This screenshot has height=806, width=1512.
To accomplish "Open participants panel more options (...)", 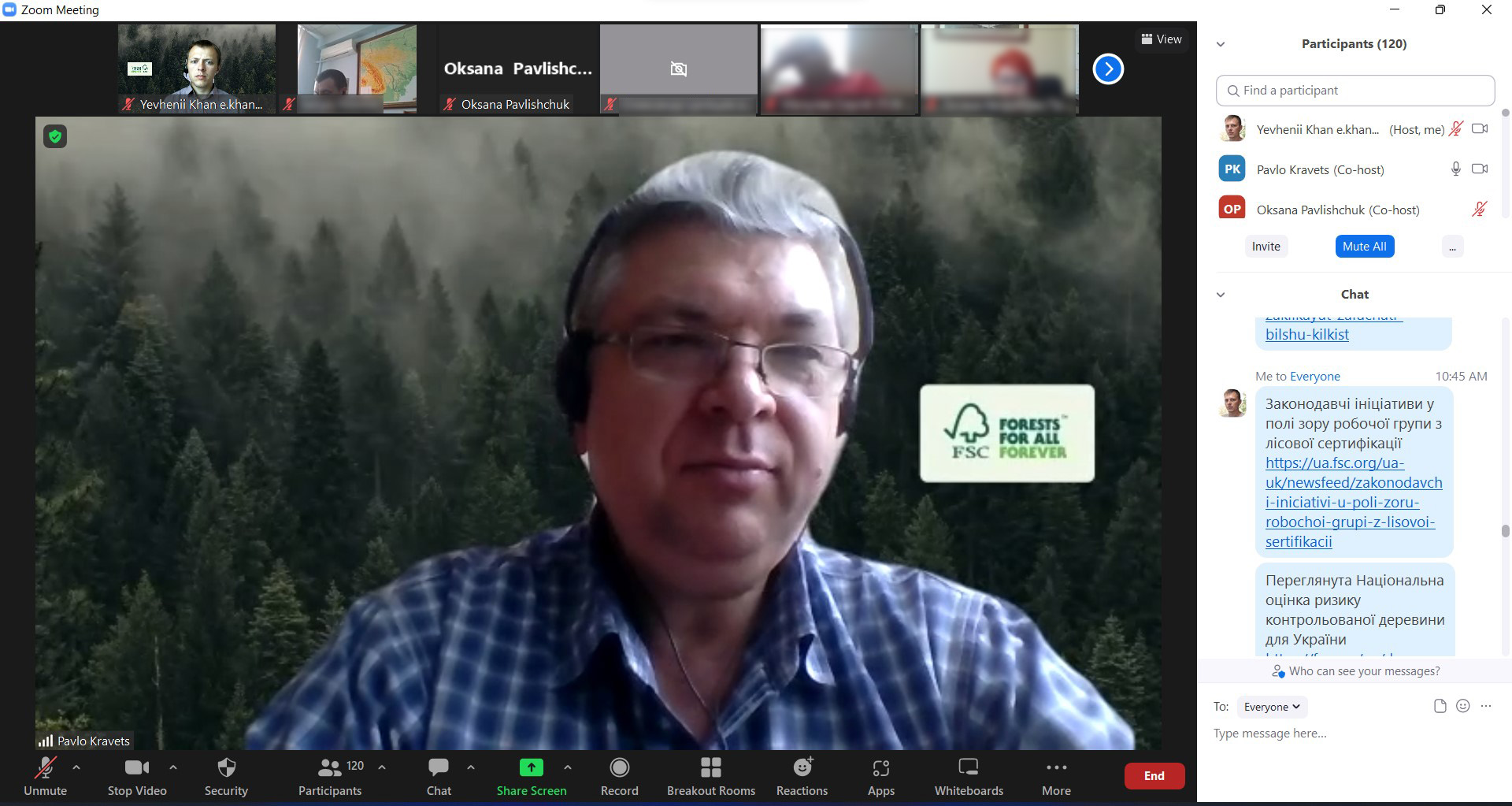I will (x=1452, y=247).
